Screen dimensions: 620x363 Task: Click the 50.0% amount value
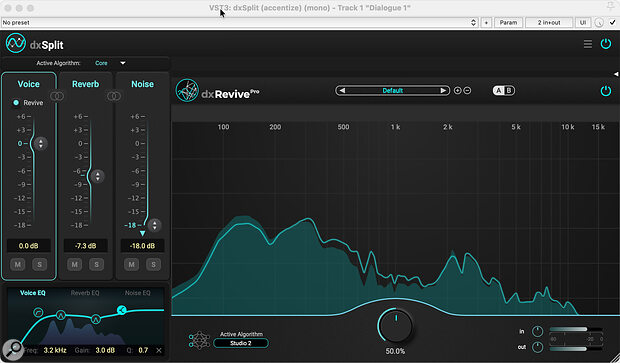pyautogui.click(x=395, y=351)
